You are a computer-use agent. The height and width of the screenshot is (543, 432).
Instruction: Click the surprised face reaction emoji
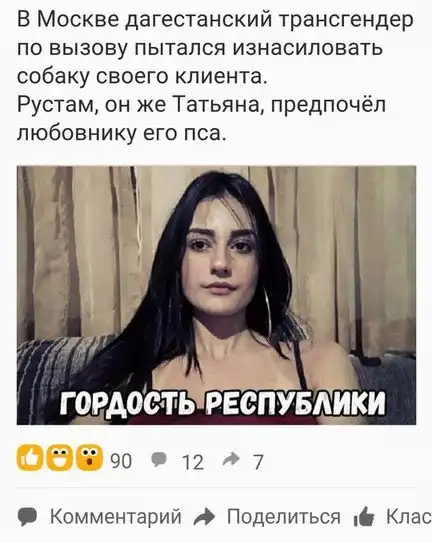89,458
